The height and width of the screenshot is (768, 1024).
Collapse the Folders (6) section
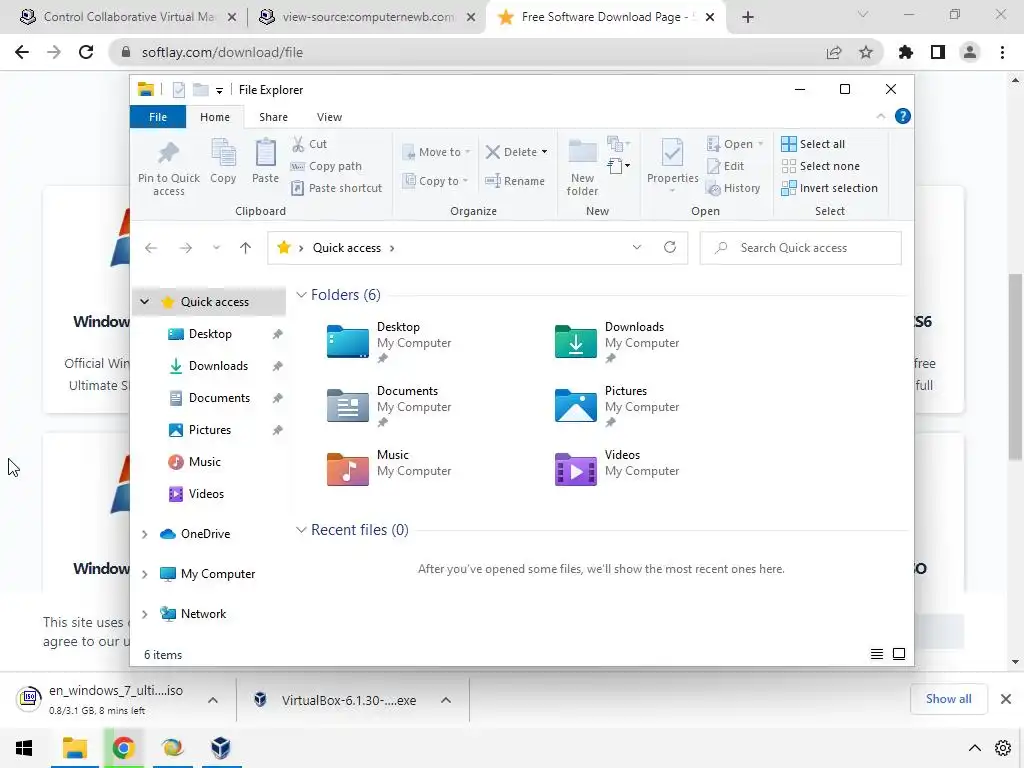click(301, 295)
